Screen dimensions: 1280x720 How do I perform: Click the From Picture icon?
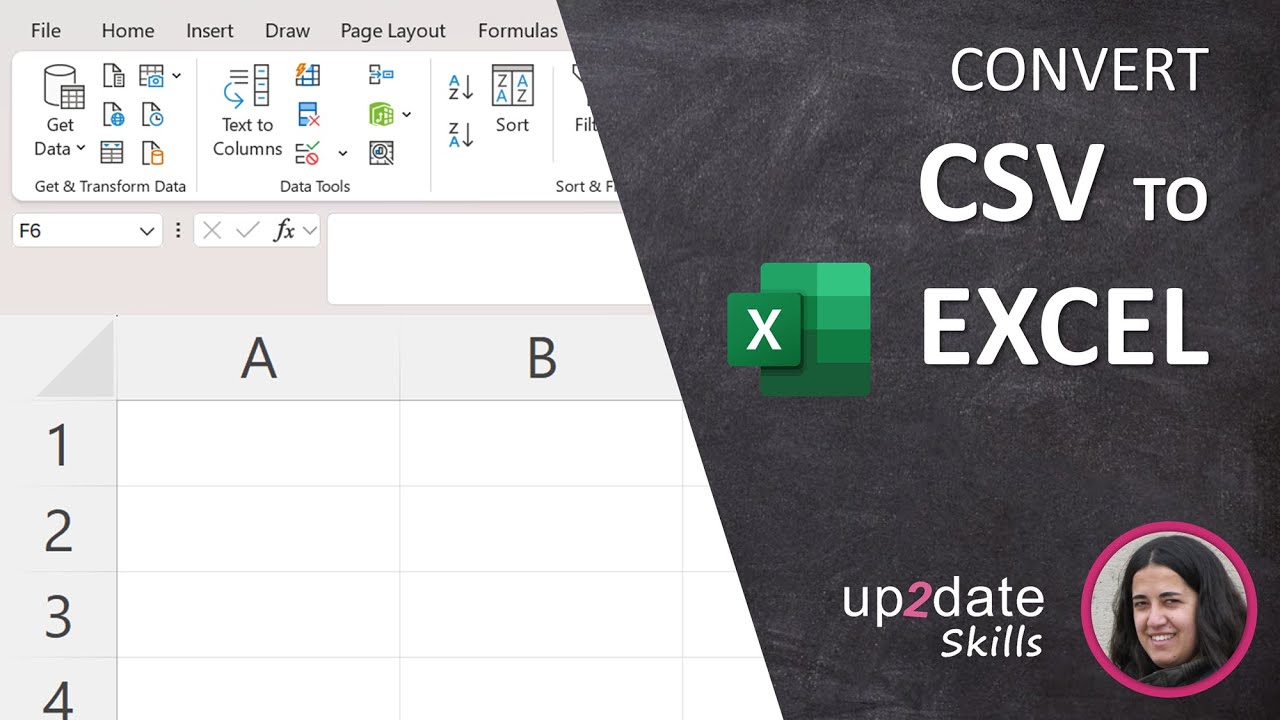click(152, 76)
